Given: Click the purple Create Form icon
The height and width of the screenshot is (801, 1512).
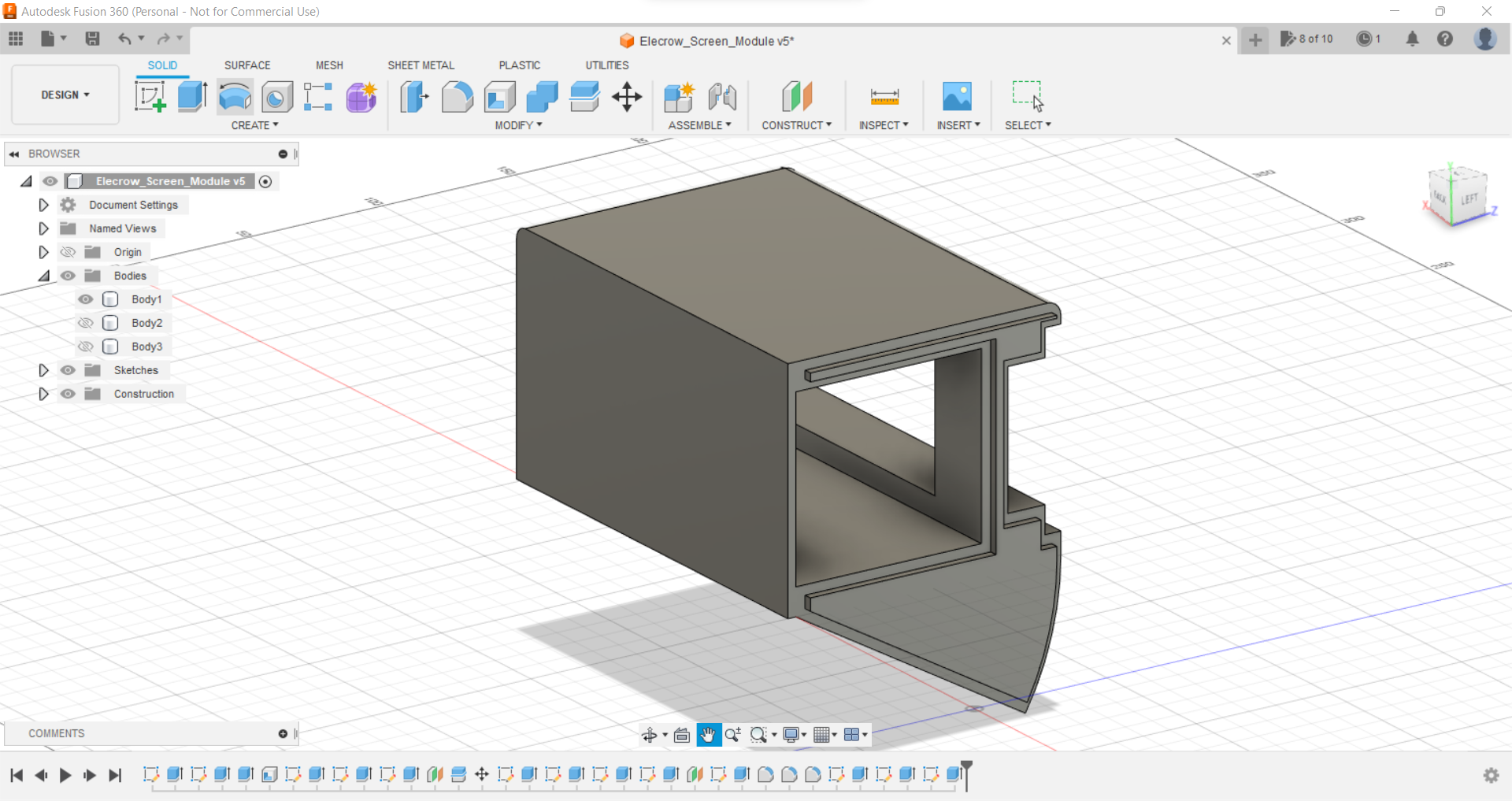Looking at the screenshot, I should (x=361, y=97).
